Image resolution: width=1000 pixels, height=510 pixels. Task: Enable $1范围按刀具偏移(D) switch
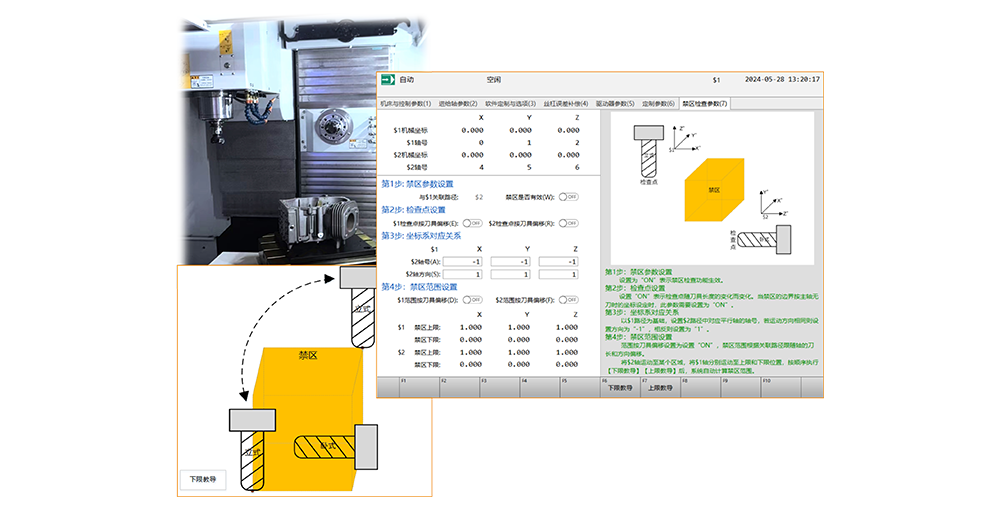click(x=471, y=300)
